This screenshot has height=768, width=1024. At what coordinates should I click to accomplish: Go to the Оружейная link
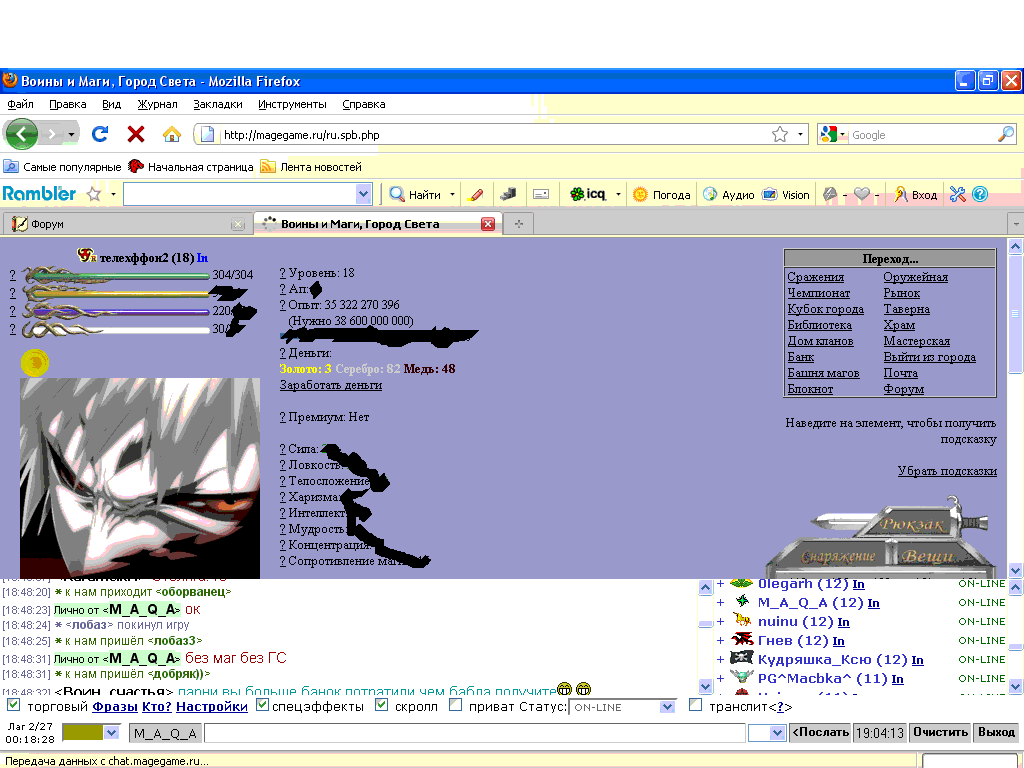[x=916, y=277]
